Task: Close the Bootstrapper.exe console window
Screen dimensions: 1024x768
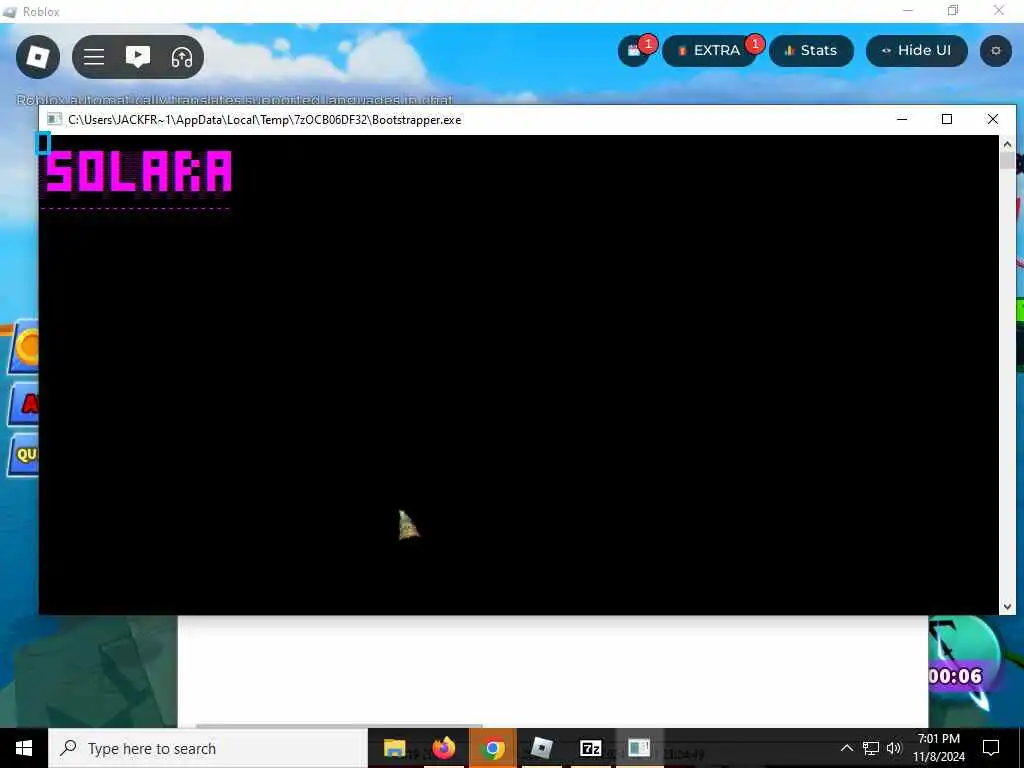Action: pyautogui.click(x=993, y=119)
